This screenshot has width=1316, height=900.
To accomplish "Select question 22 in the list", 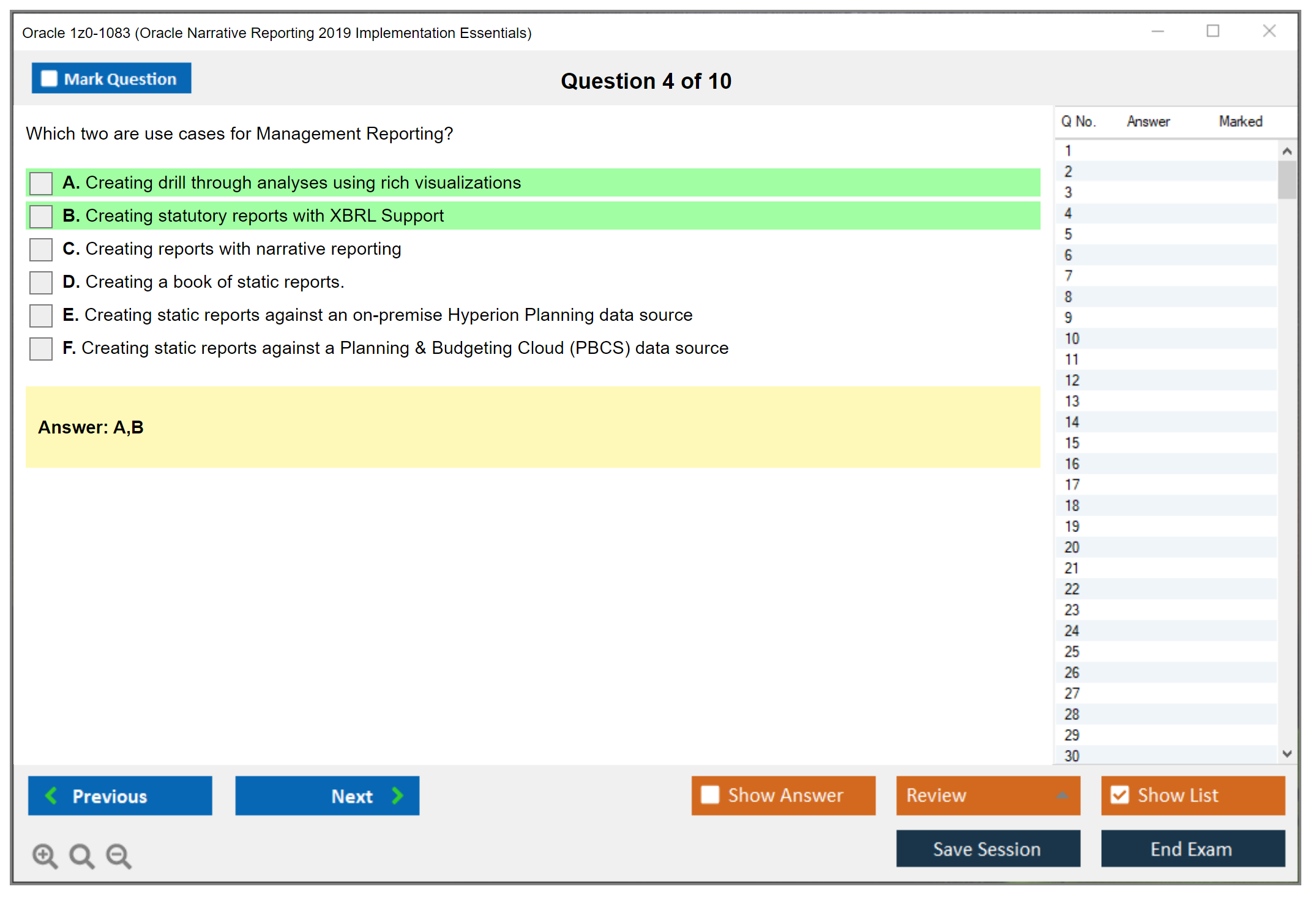I will (x=1072, y=589).
